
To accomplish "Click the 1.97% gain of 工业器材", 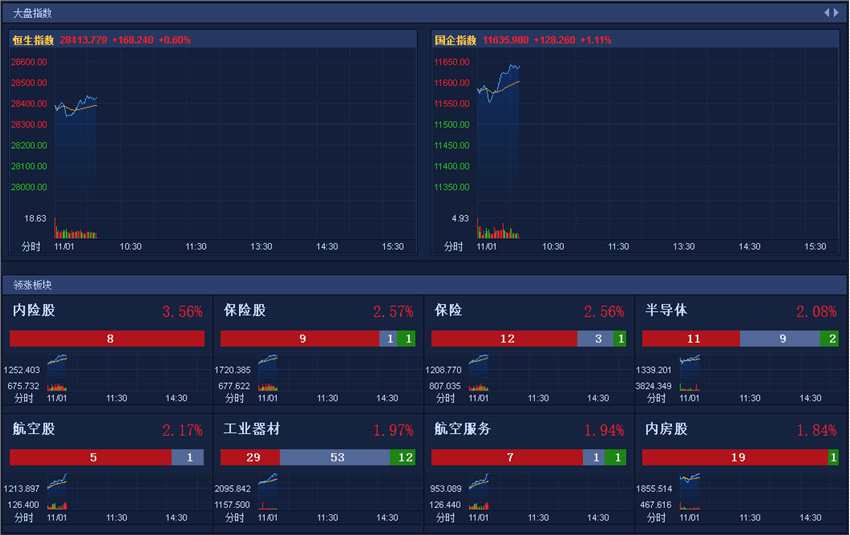I will [x=393, y=430].
